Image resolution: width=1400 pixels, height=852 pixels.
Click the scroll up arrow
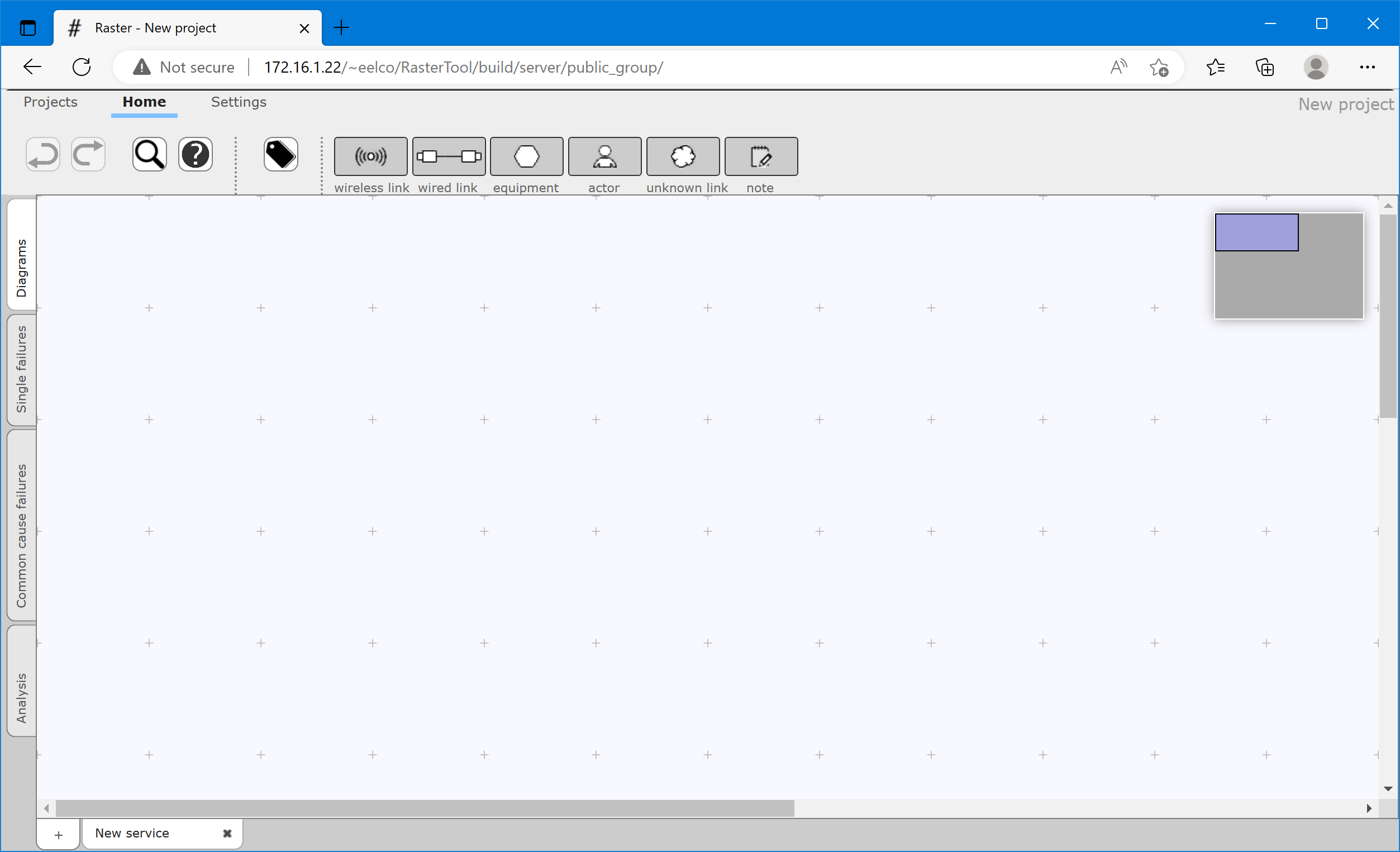tap(1388, 206)
